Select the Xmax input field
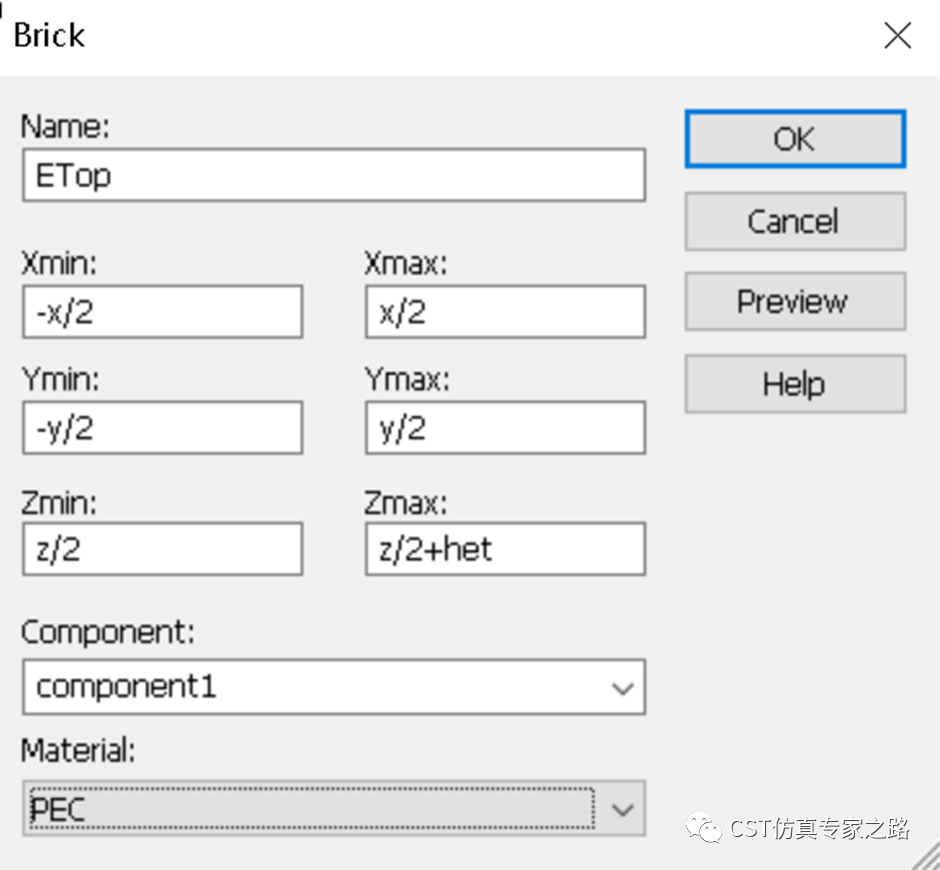The height and width of the screenshot is (870, 940). [x=505, y=312]
